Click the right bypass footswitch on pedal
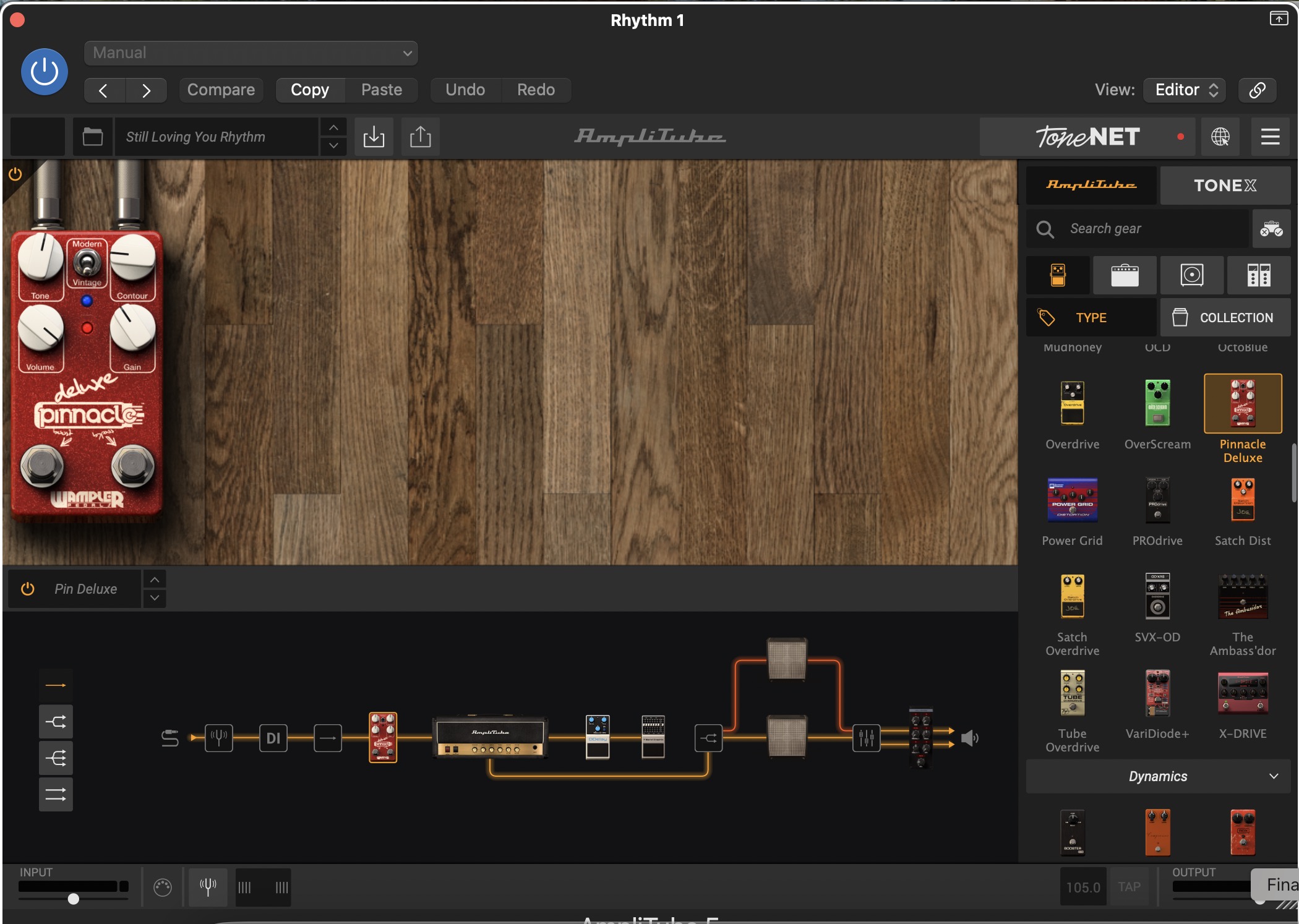The width and height of the screenshot is (1299, 924). pyautogui.click(x=132, y=464)
